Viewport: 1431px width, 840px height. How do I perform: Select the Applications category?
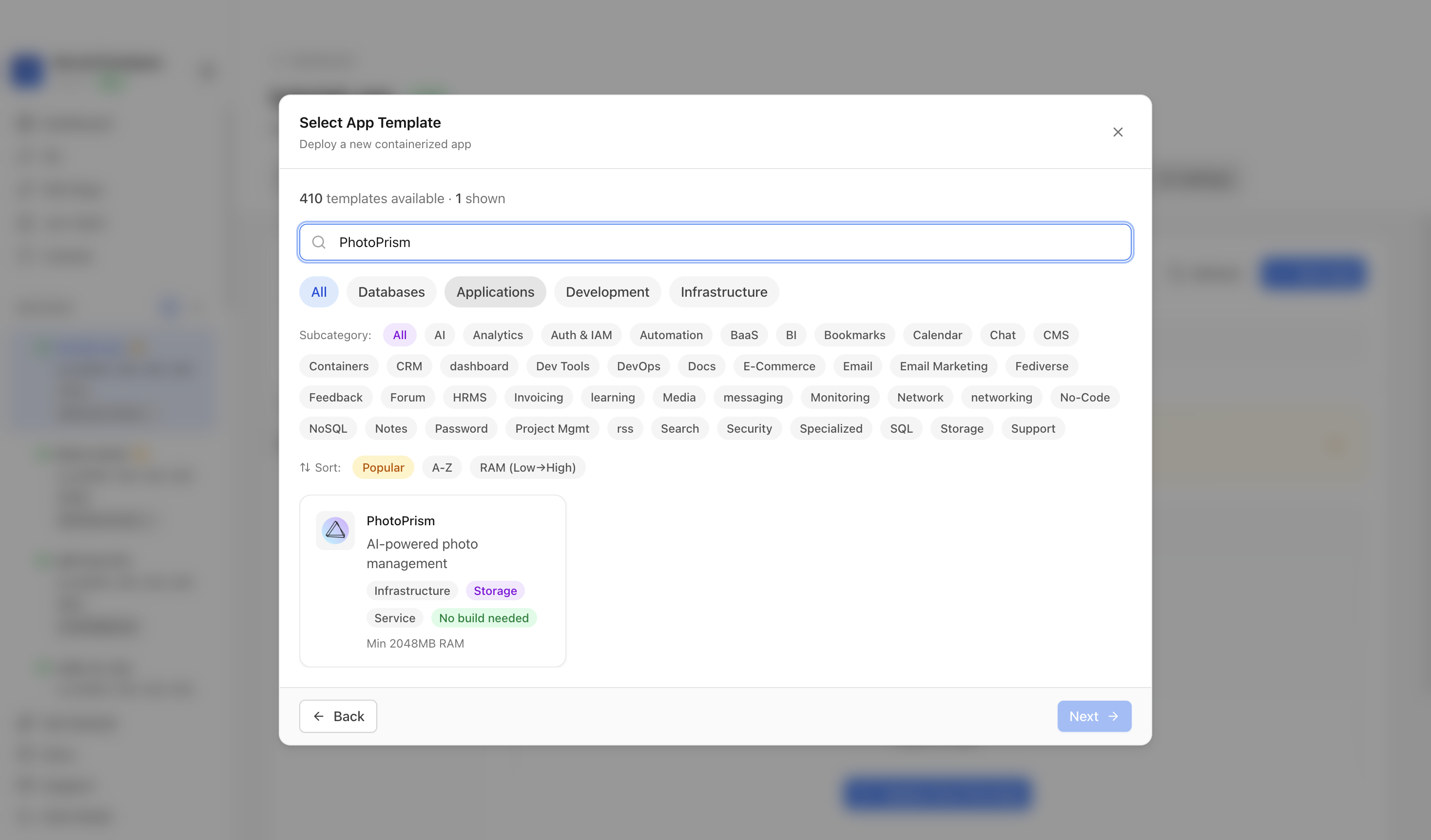tap(495, 292)
